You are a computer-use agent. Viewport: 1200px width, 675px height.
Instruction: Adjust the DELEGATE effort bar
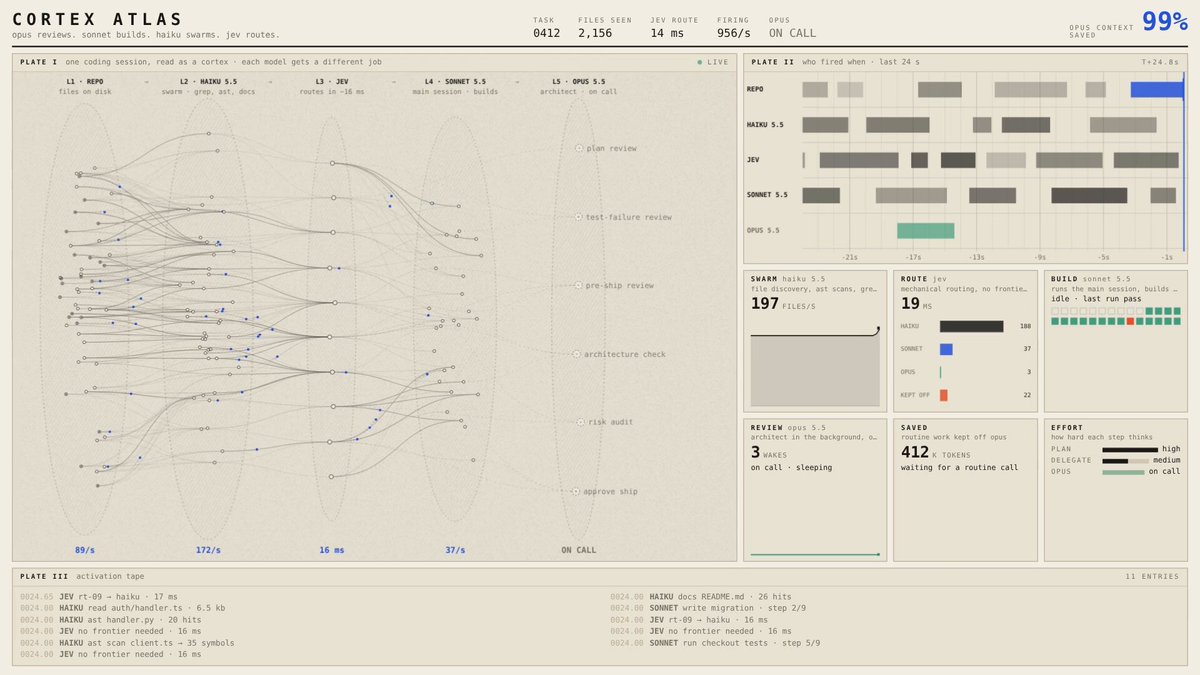pos(1125,461)
